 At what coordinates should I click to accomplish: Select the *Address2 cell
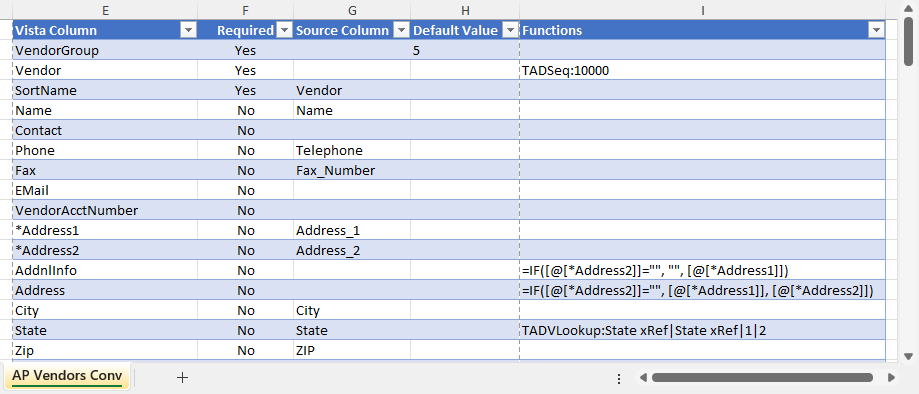point(105,250)
